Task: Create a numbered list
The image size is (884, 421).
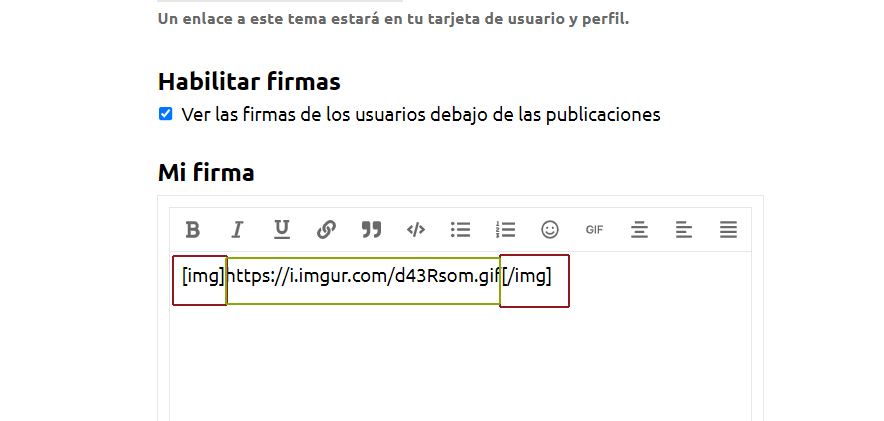Action: [x=505, y=230]
